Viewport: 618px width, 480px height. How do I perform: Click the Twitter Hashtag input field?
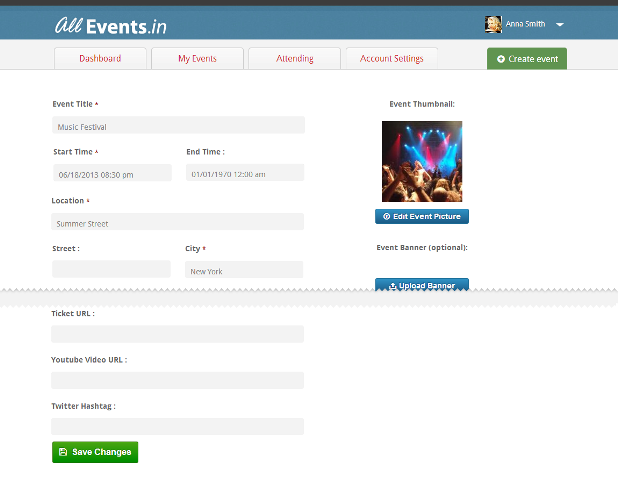178,426
